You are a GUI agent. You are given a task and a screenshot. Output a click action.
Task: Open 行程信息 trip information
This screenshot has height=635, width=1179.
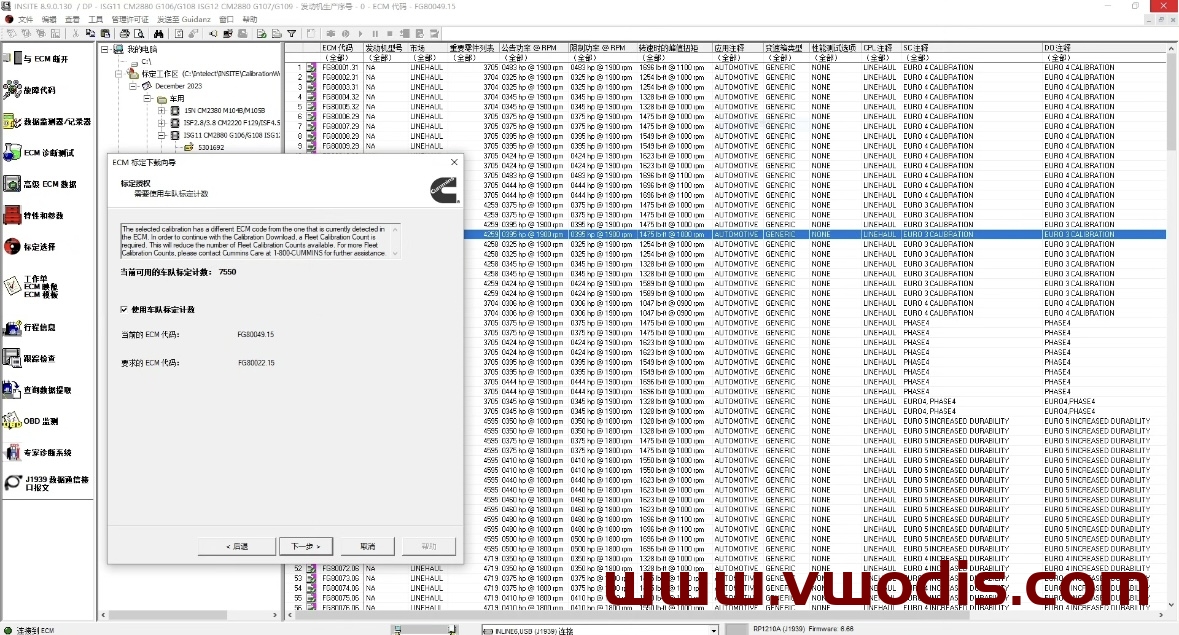pos(30,328)
